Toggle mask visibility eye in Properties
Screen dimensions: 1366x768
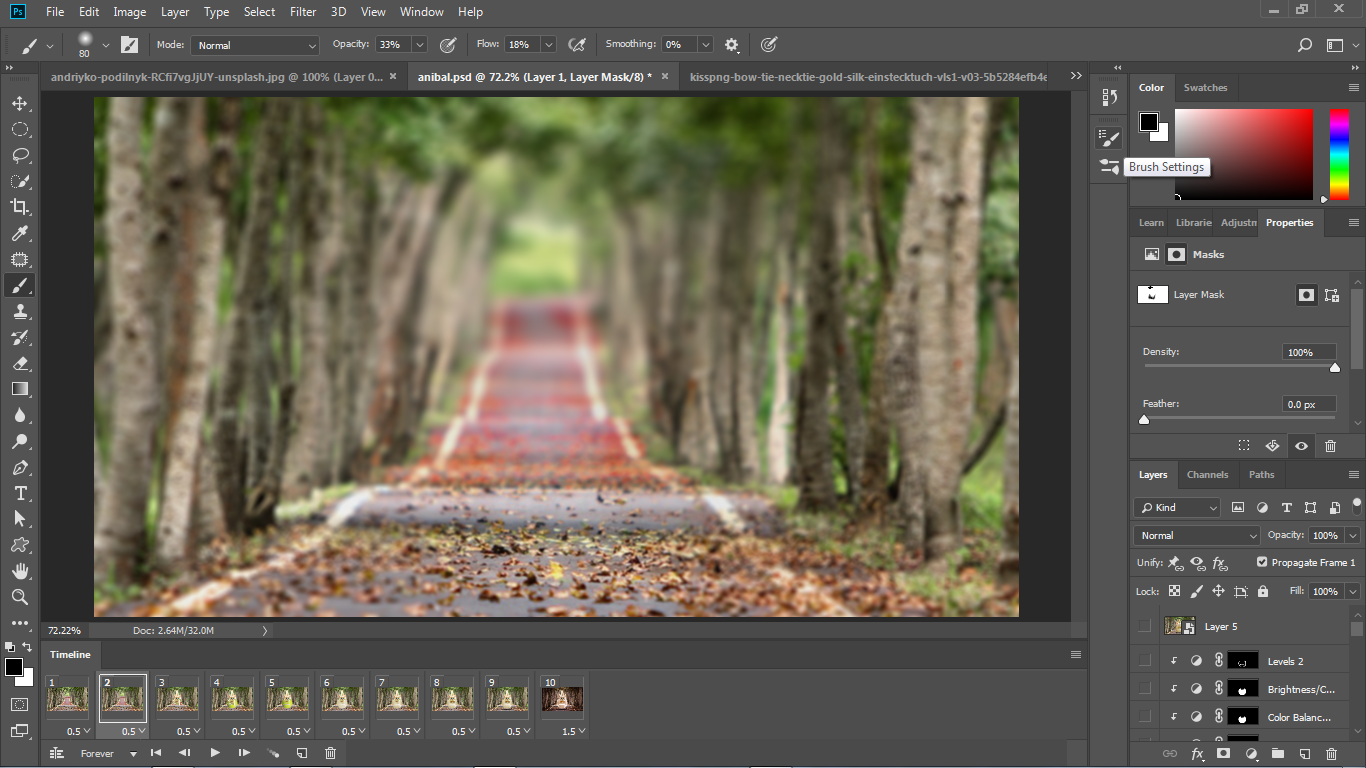(x=1301, y=446)
